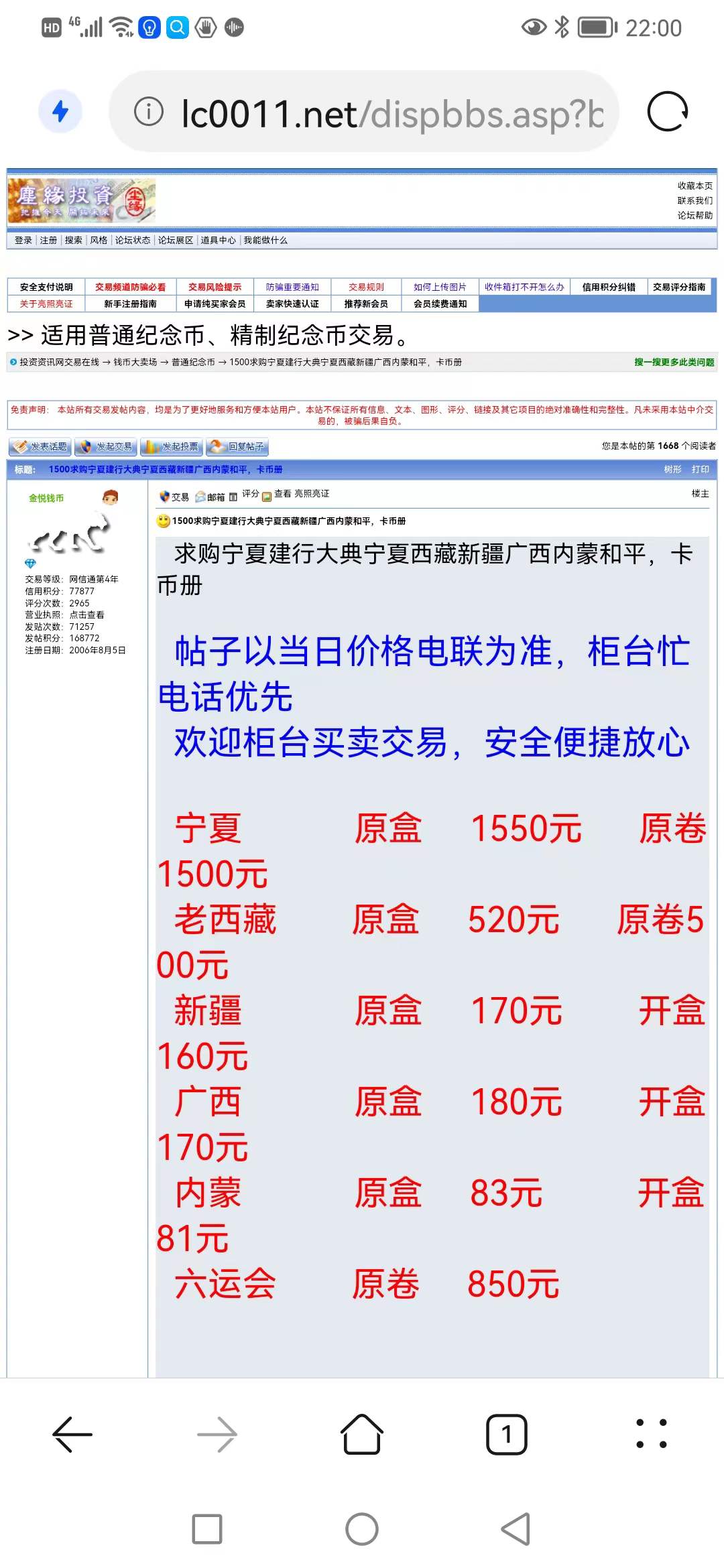
Task: Click the 交易 shield icon
Action: [x=165, y=497]
